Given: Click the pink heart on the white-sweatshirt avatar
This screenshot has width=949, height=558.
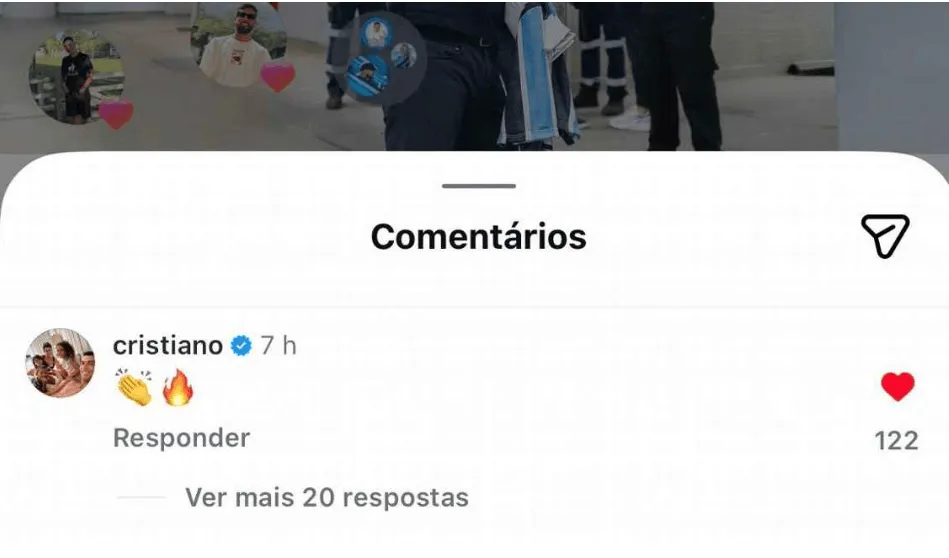Looking at the screenshot, I should click(277, 77).
